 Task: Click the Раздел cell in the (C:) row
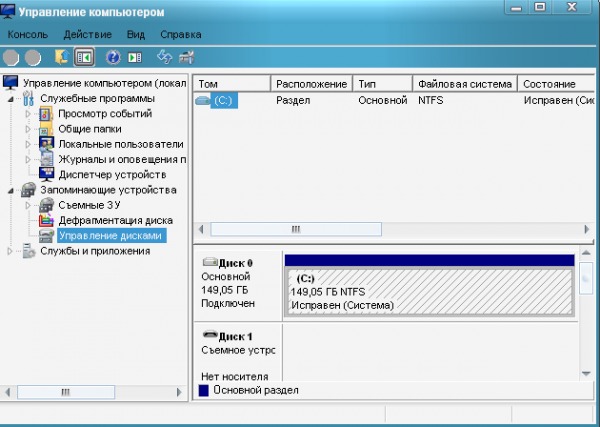pyautogui.click(x=293, y=101)
